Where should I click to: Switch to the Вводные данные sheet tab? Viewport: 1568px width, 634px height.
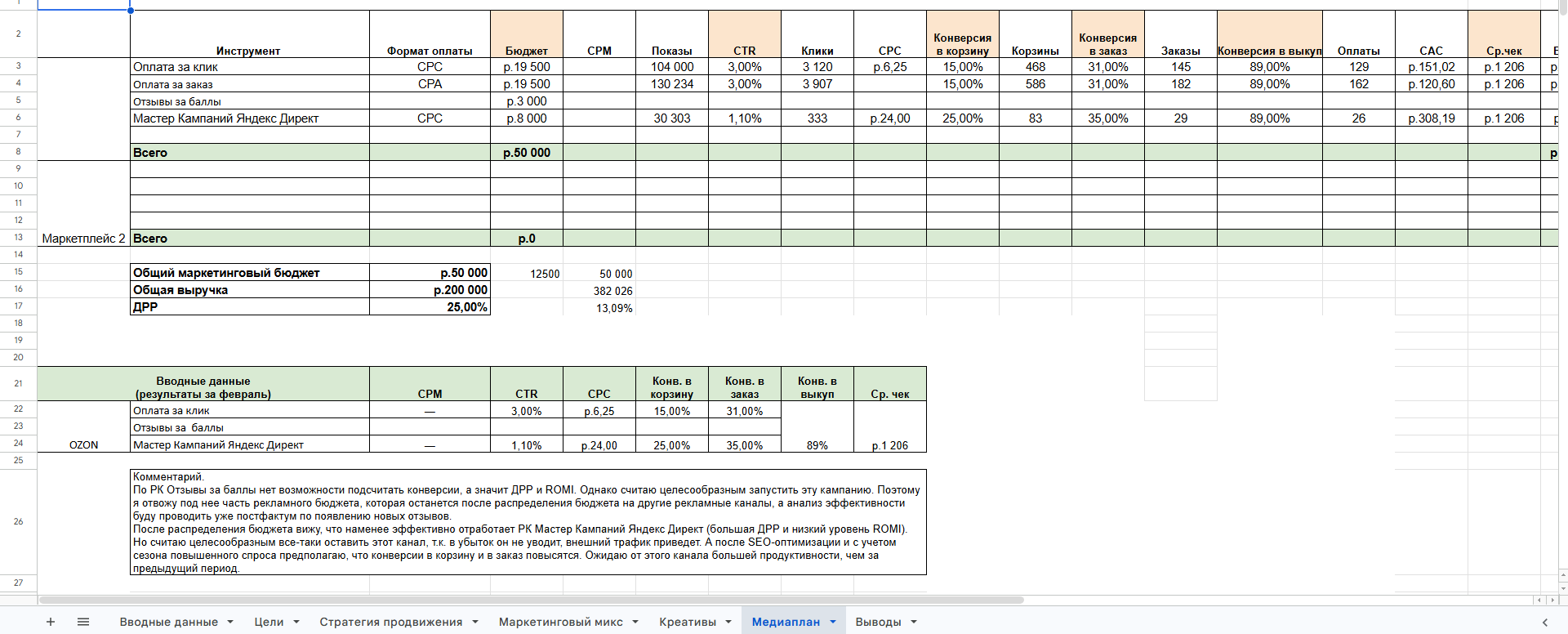pyautogui.click(x=168, y=622)
